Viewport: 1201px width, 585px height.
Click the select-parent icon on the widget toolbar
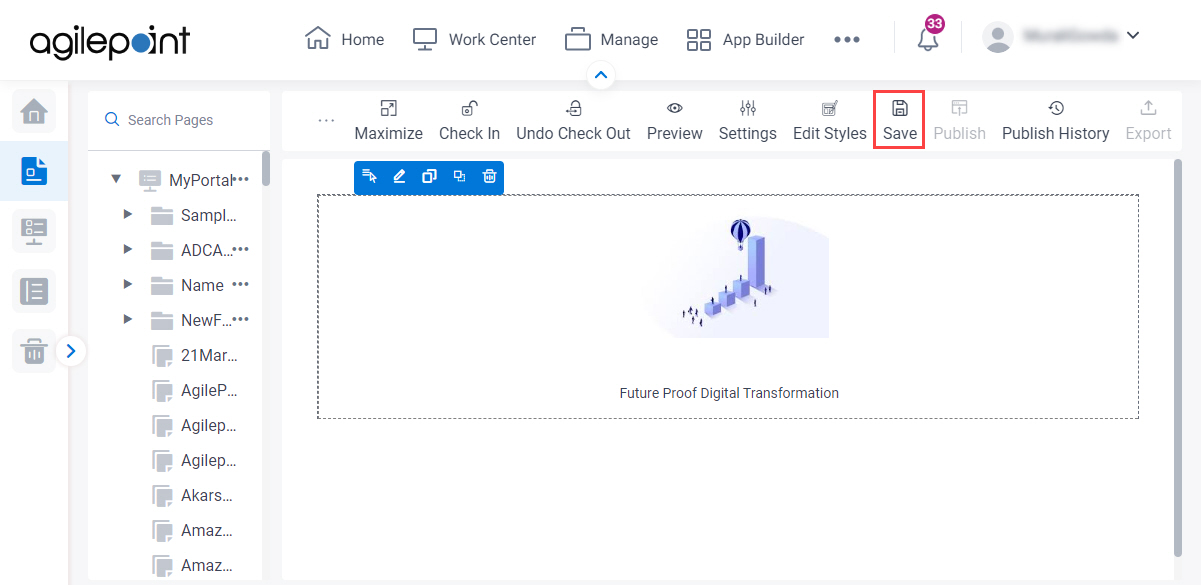(x=370, y=176)
